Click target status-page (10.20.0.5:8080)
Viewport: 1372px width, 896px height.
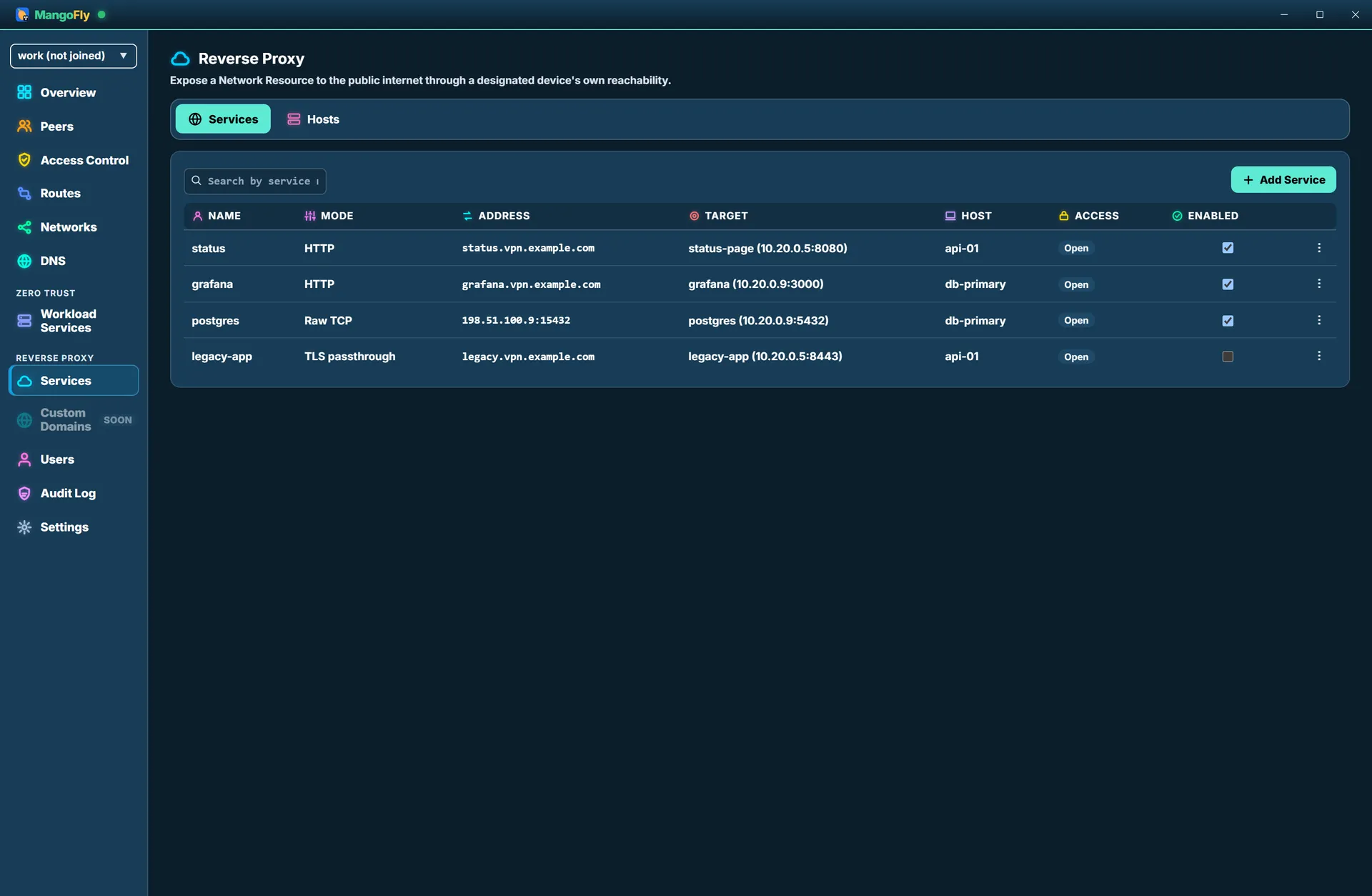coord(767,248)
